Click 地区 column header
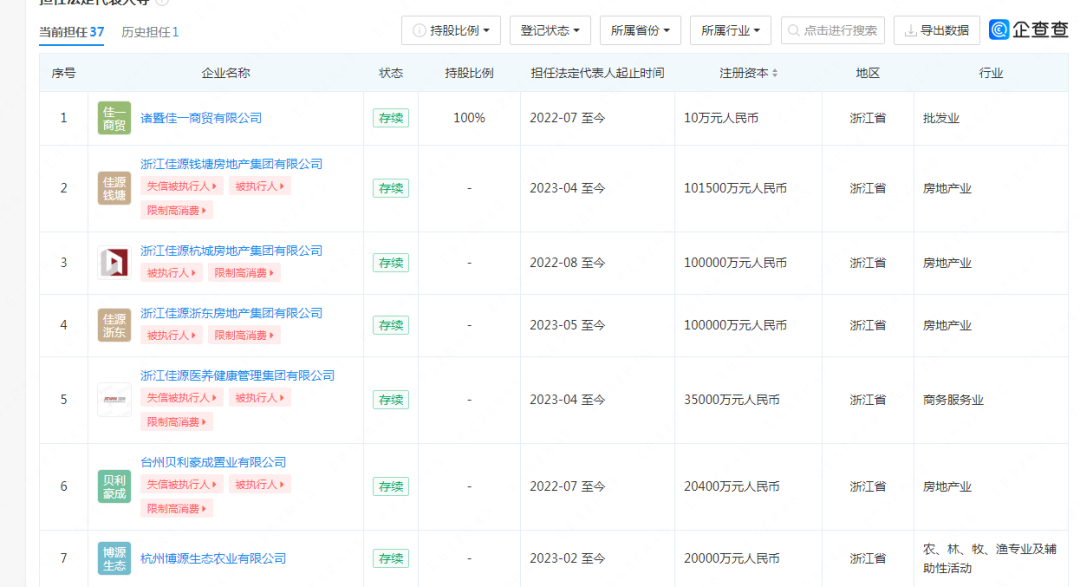The image size is (1080, 587). (868, 73)
